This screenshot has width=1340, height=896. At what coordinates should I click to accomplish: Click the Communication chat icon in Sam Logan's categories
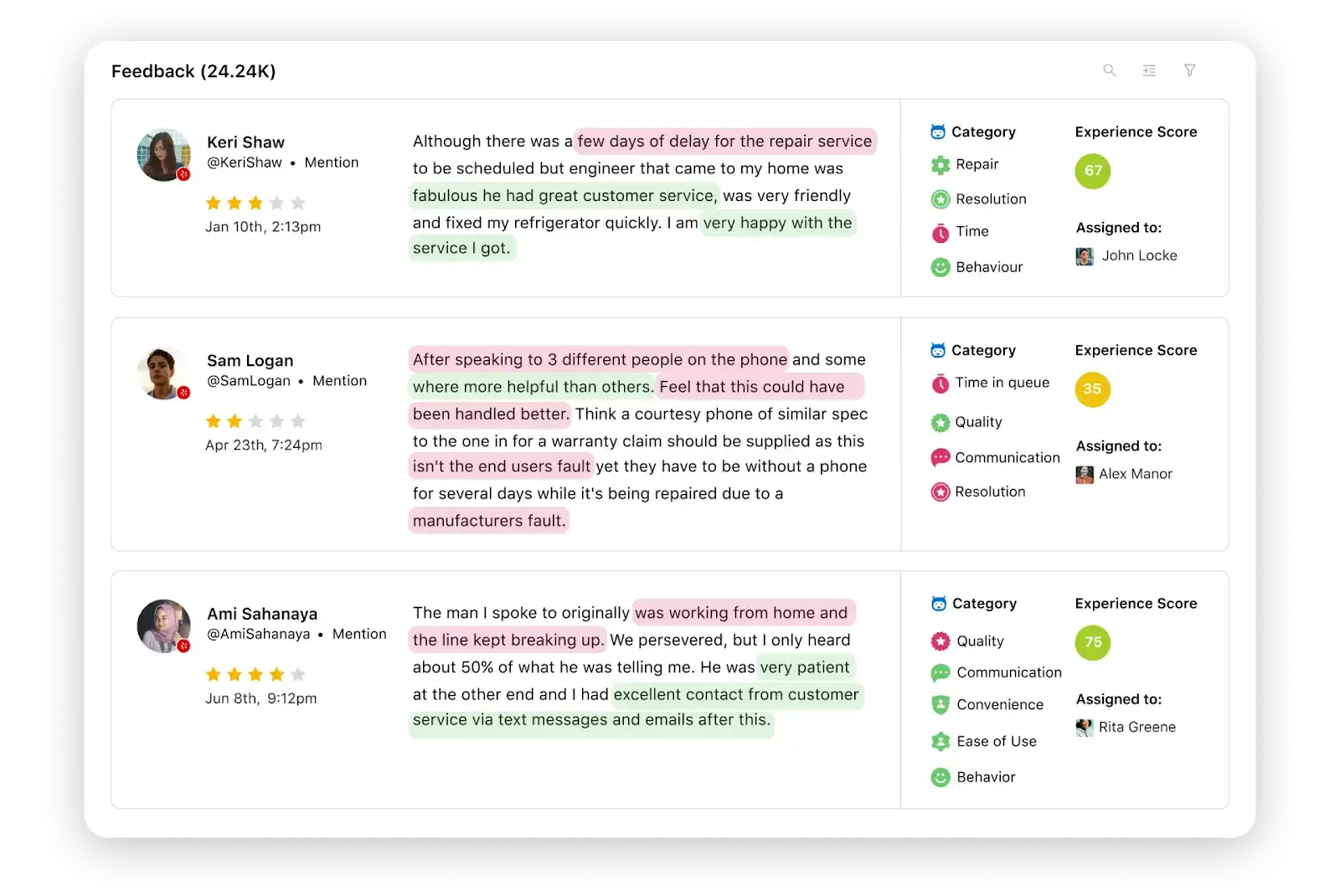tap(939, 457)
